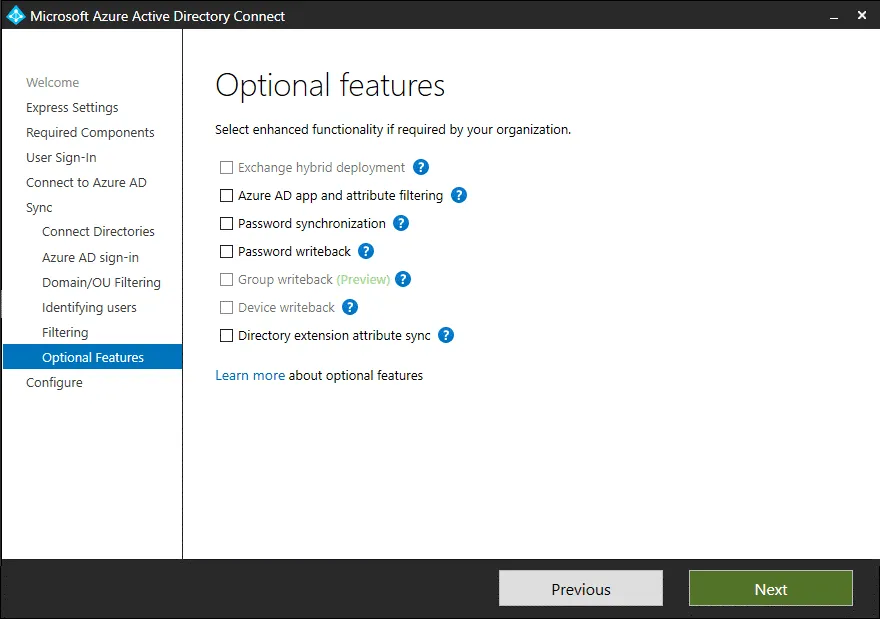Screen dimensions: 880x619
Task: Open the Domain/OU Filtering step
Action: pos(101,283)
